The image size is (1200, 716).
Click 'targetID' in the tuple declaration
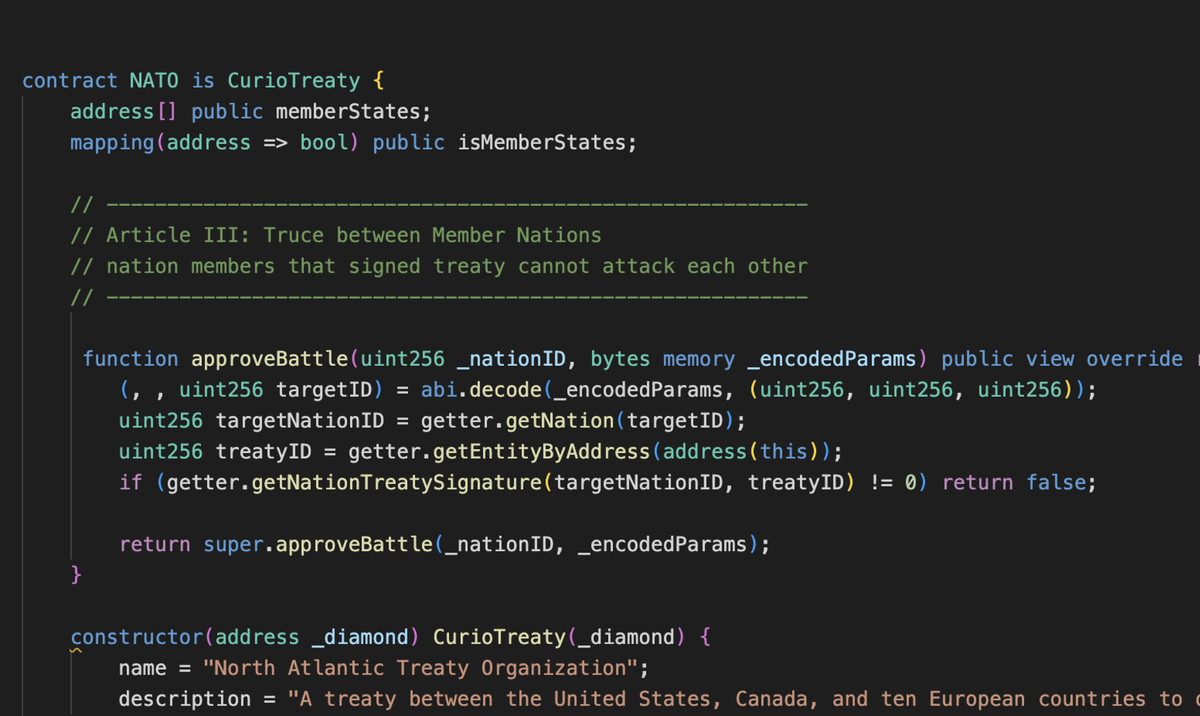point(324,389)
